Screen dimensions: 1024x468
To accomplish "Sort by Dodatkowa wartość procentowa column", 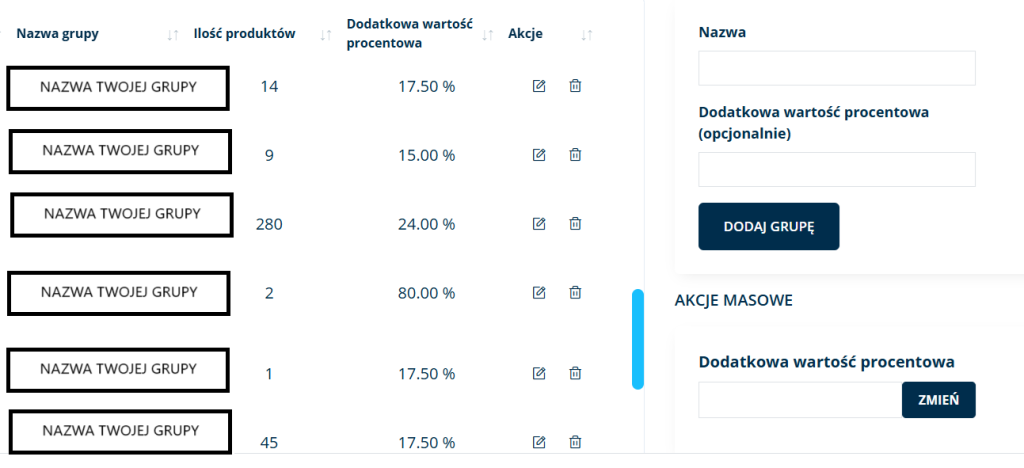I will pos(488,34).
